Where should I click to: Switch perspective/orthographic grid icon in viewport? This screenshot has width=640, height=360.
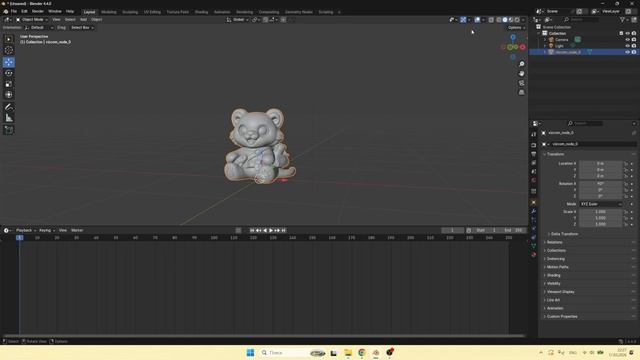[x=522, y=93]
